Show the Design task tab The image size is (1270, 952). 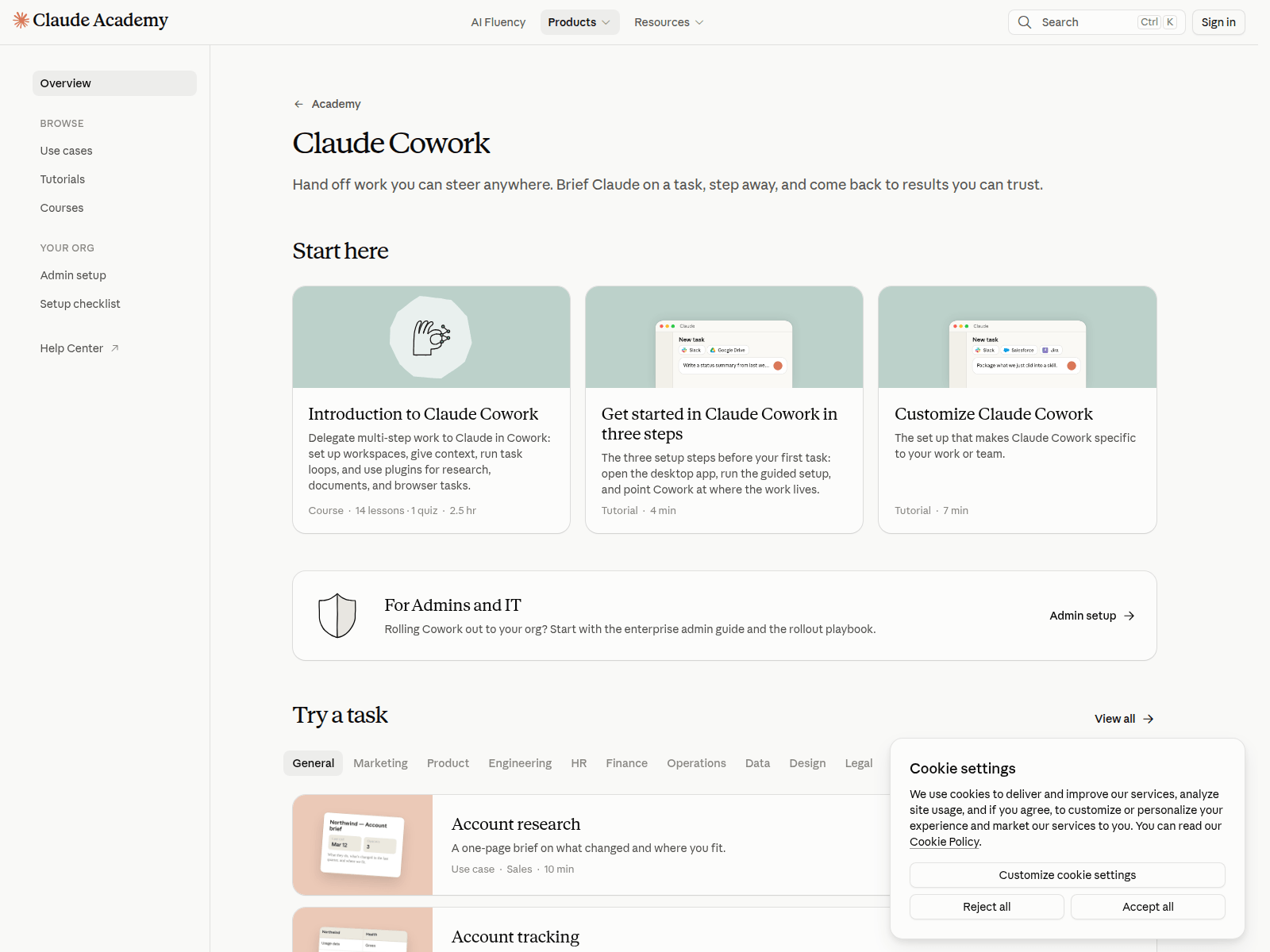[x=807, y=763]
